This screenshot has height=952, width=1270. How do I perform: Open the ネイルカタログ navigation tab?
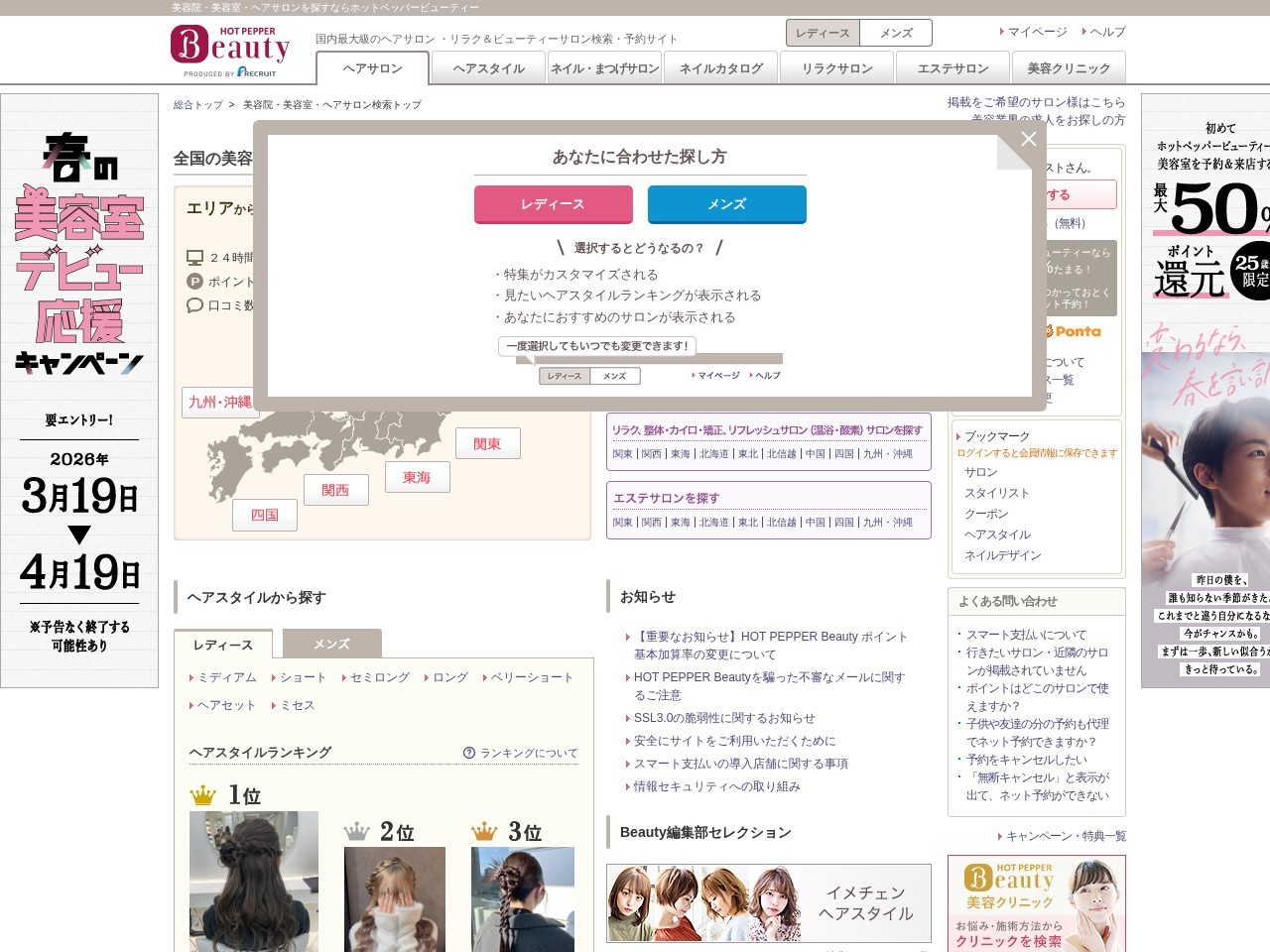(x=720, y=68)
